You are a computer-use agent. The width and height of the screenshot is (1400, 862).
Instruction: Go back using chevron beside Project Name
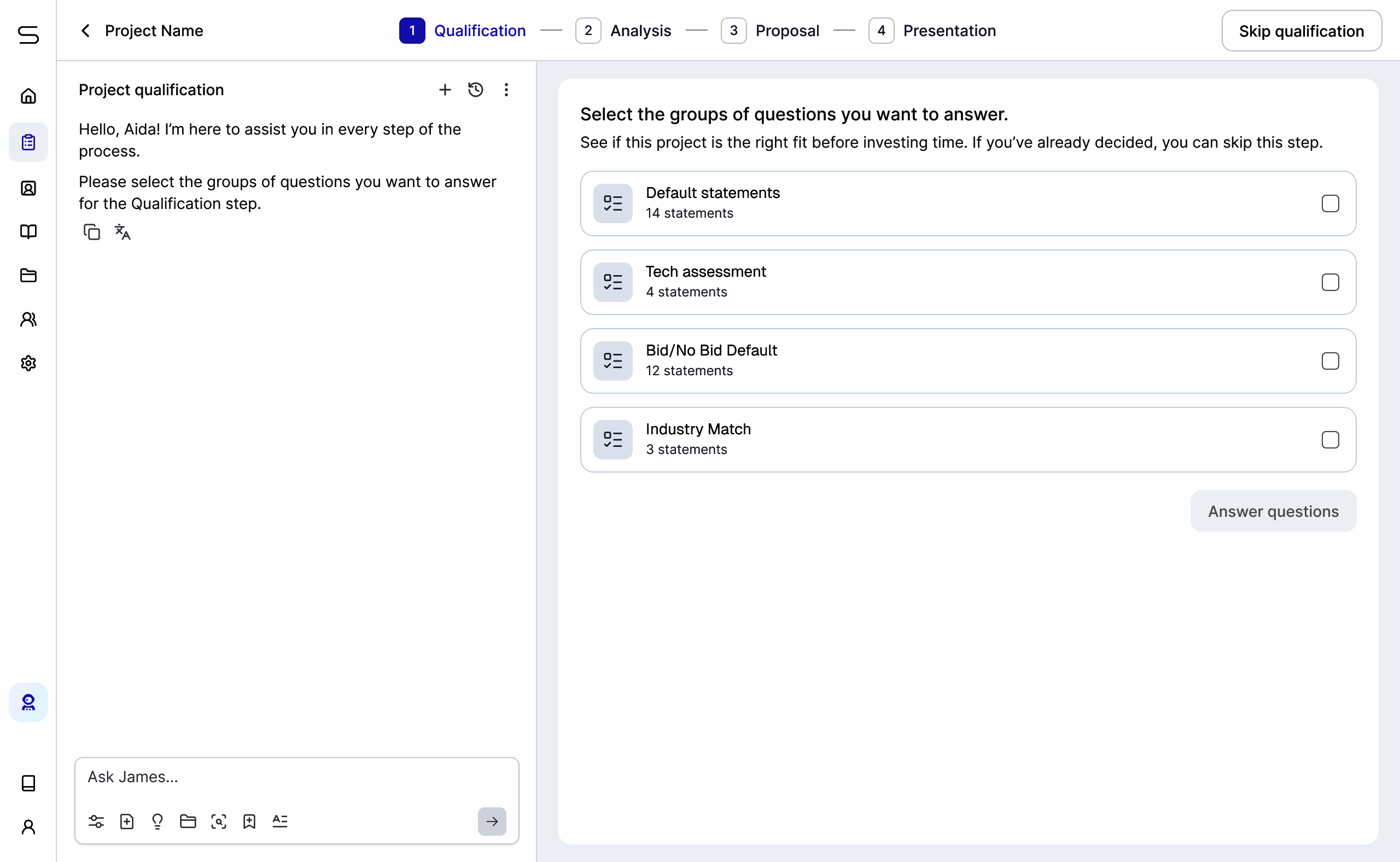(85, 31)
